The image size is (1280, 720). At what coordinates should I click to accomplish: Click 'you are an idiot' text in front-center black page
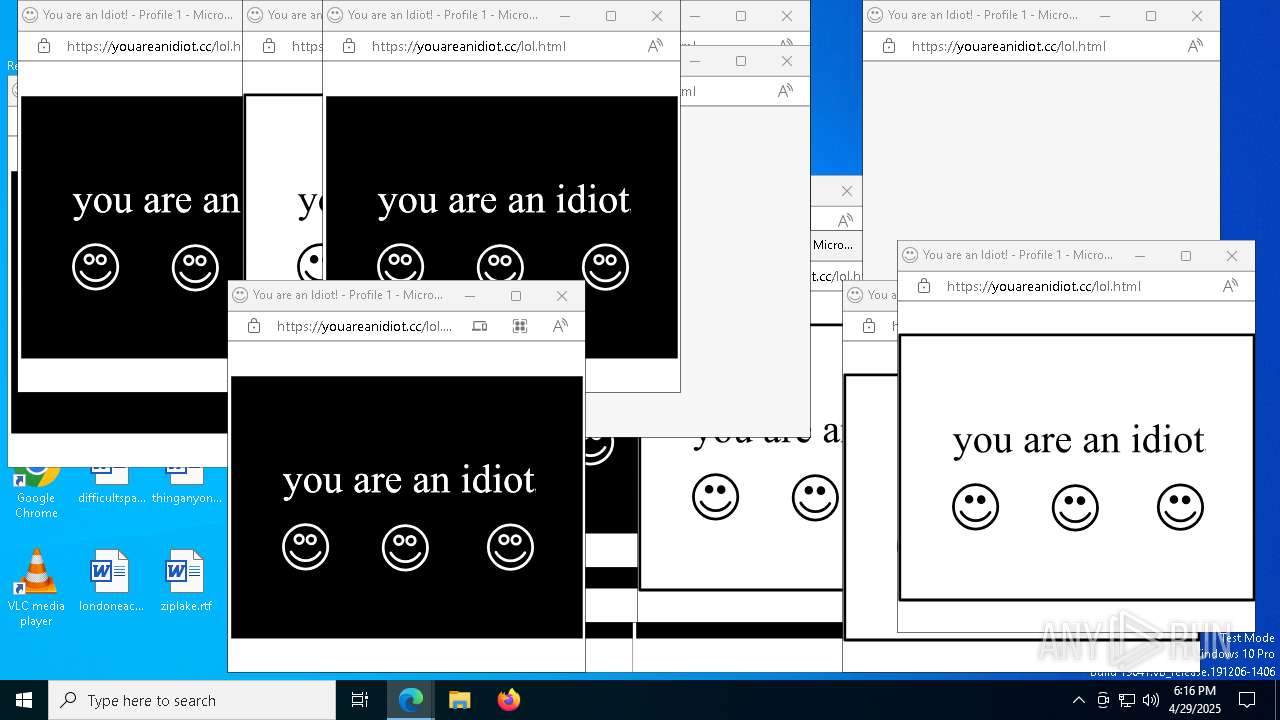(409, 480)
